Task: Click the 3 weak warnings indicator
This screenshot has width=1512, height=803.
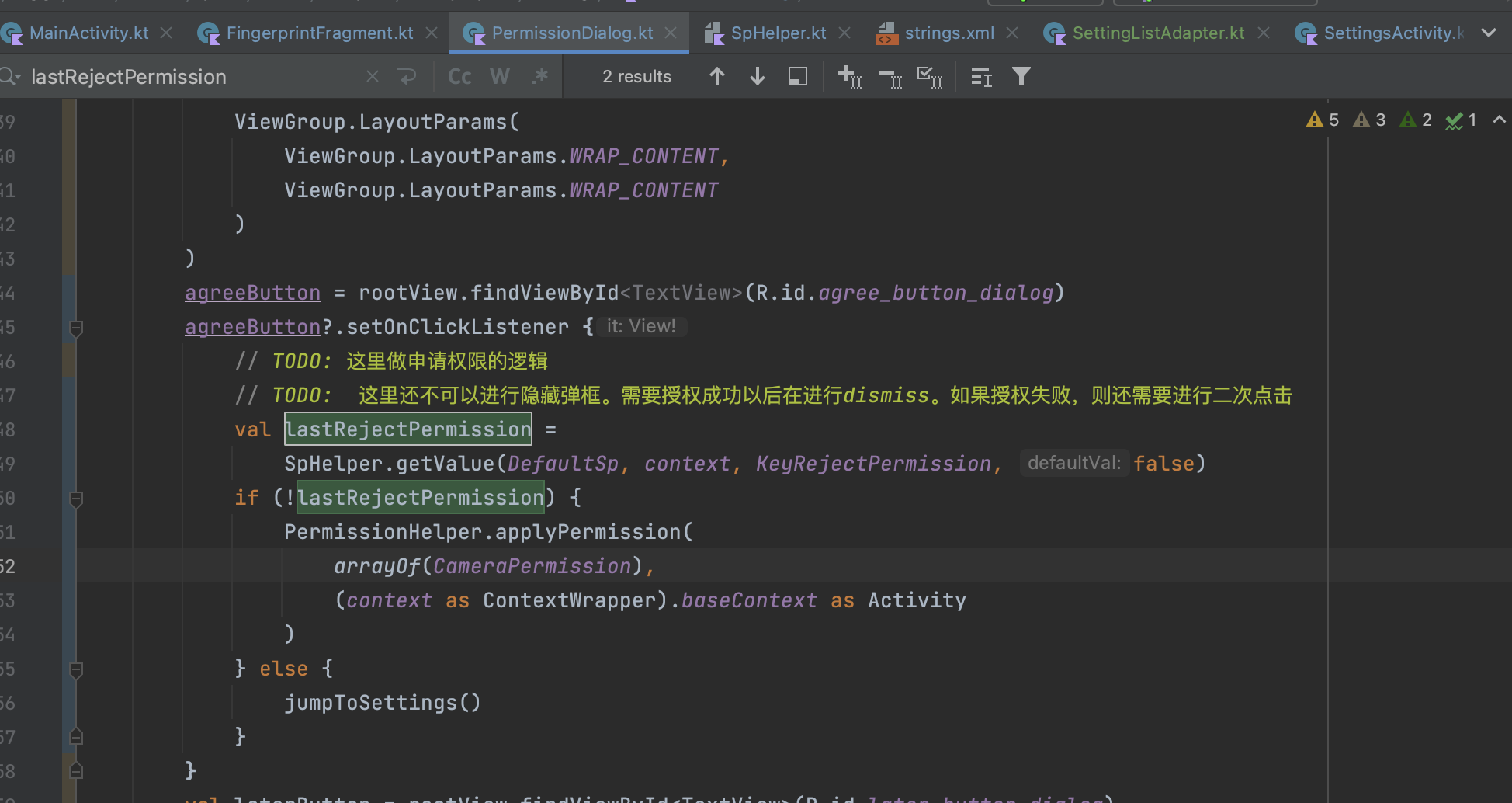Action: (x=1369, y=120)
